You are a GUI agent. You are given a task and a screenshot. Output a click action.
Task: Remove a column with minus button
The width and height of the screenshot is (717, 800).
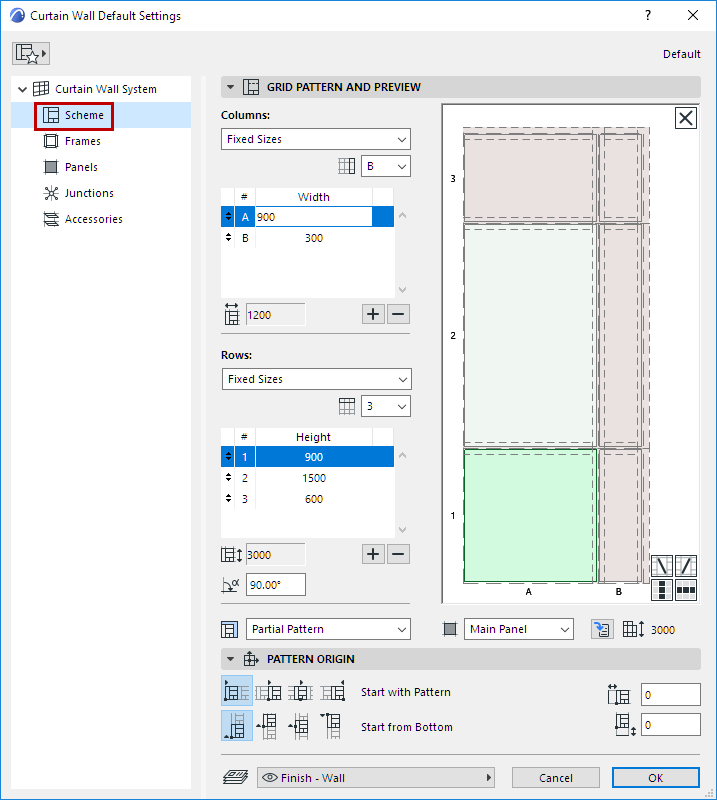399,314
